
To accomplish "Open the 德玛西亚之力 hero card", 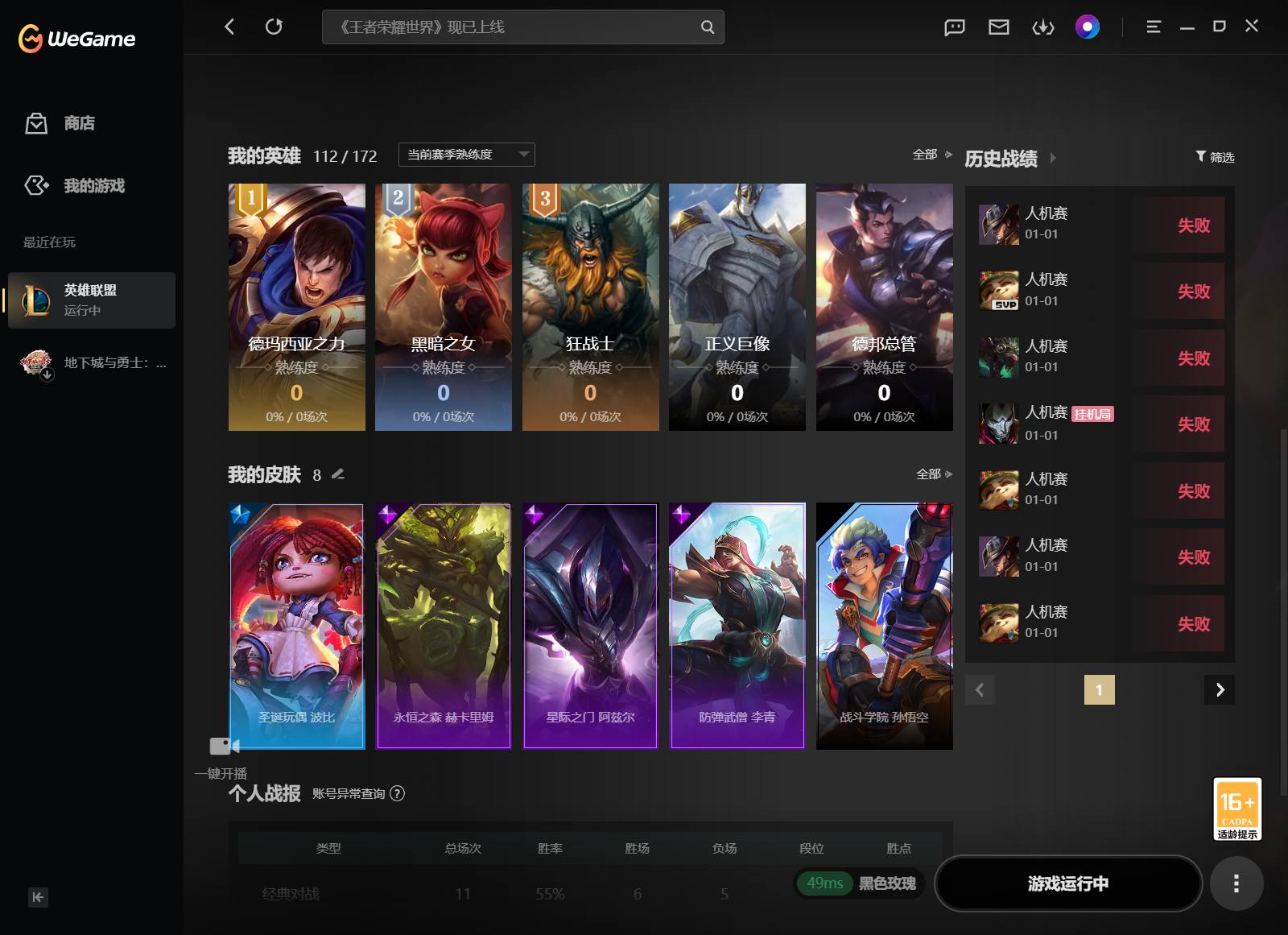I will [x=296, y=307].
